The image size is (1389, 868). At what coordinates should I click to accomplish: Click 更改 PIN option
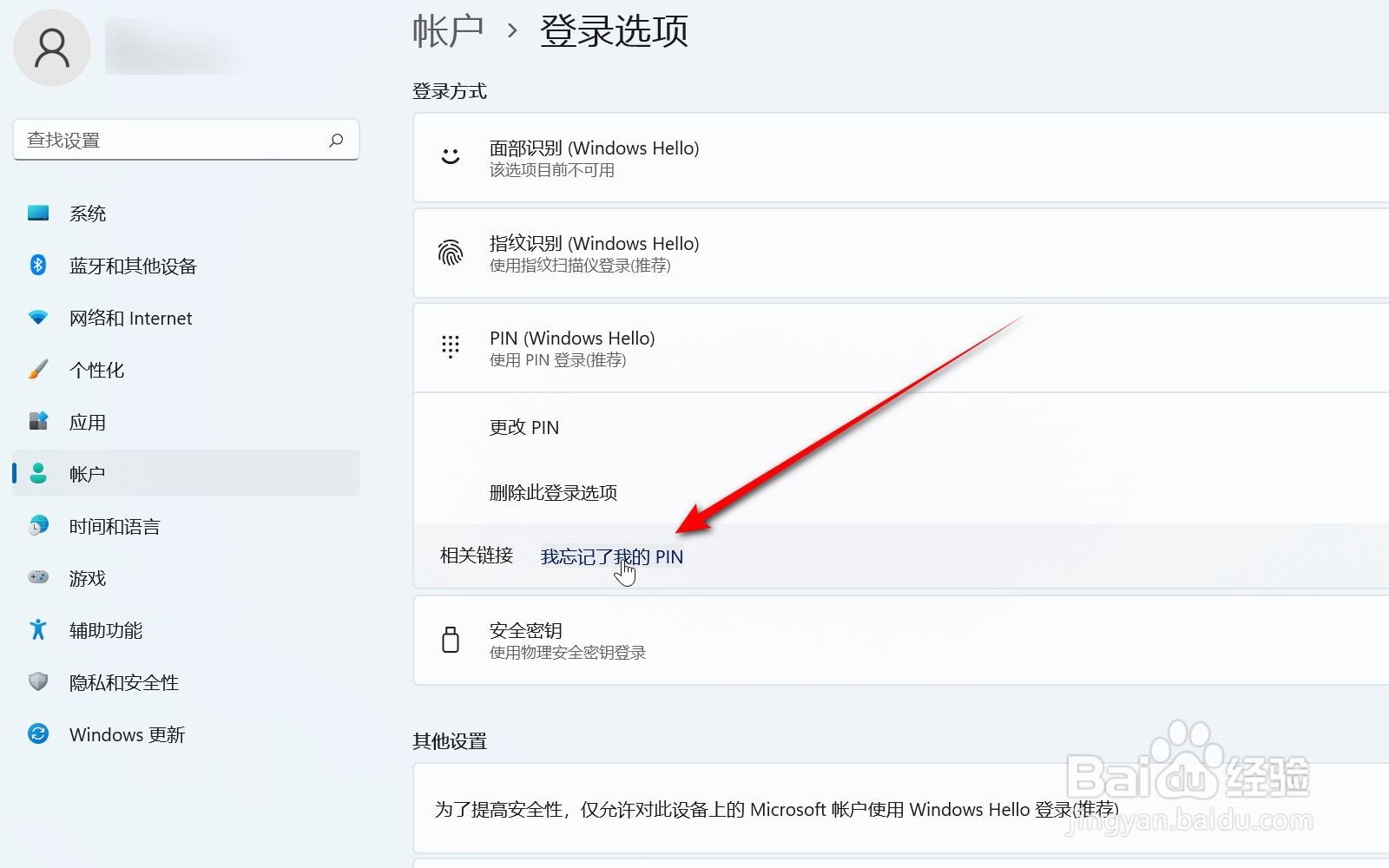click(x=524, y=427)
